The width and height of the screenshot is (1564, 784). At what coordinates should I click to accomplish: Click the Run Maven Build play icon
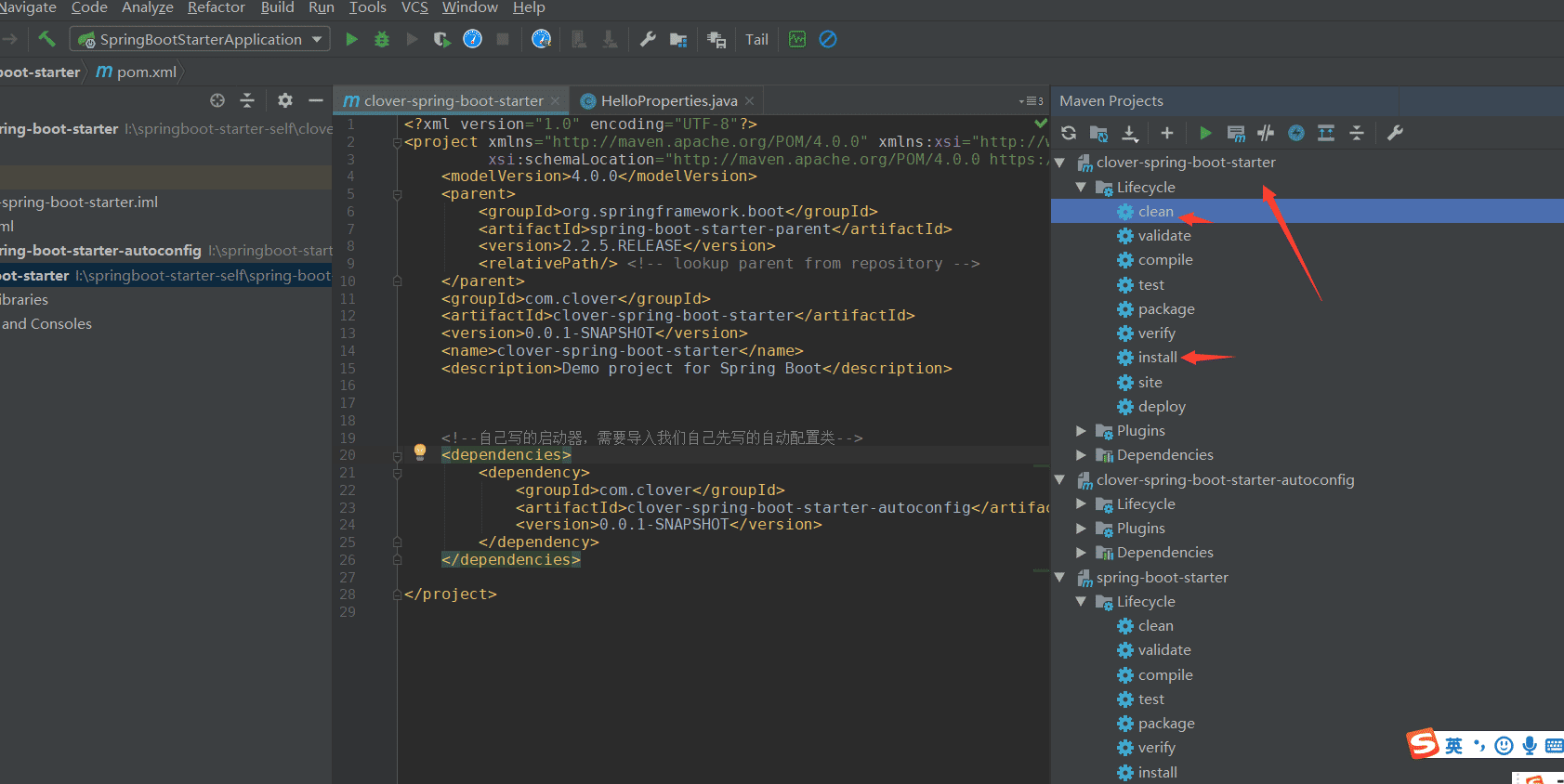click(1205, 133)
